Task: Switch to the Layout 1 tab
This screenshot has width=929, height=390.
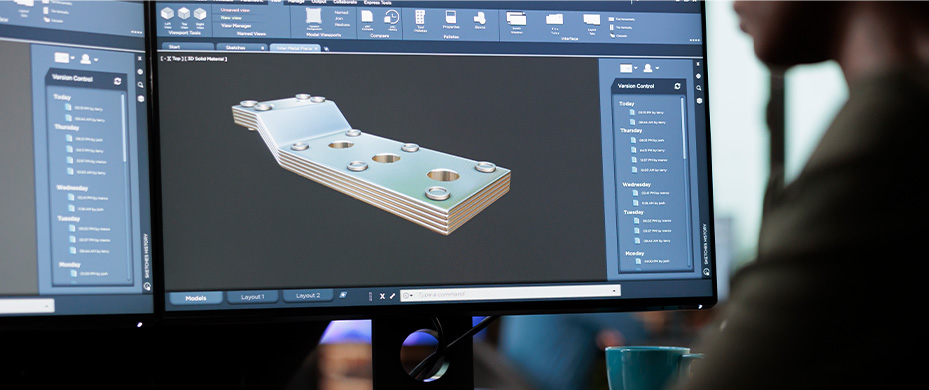Action: [x=252, y=296]
